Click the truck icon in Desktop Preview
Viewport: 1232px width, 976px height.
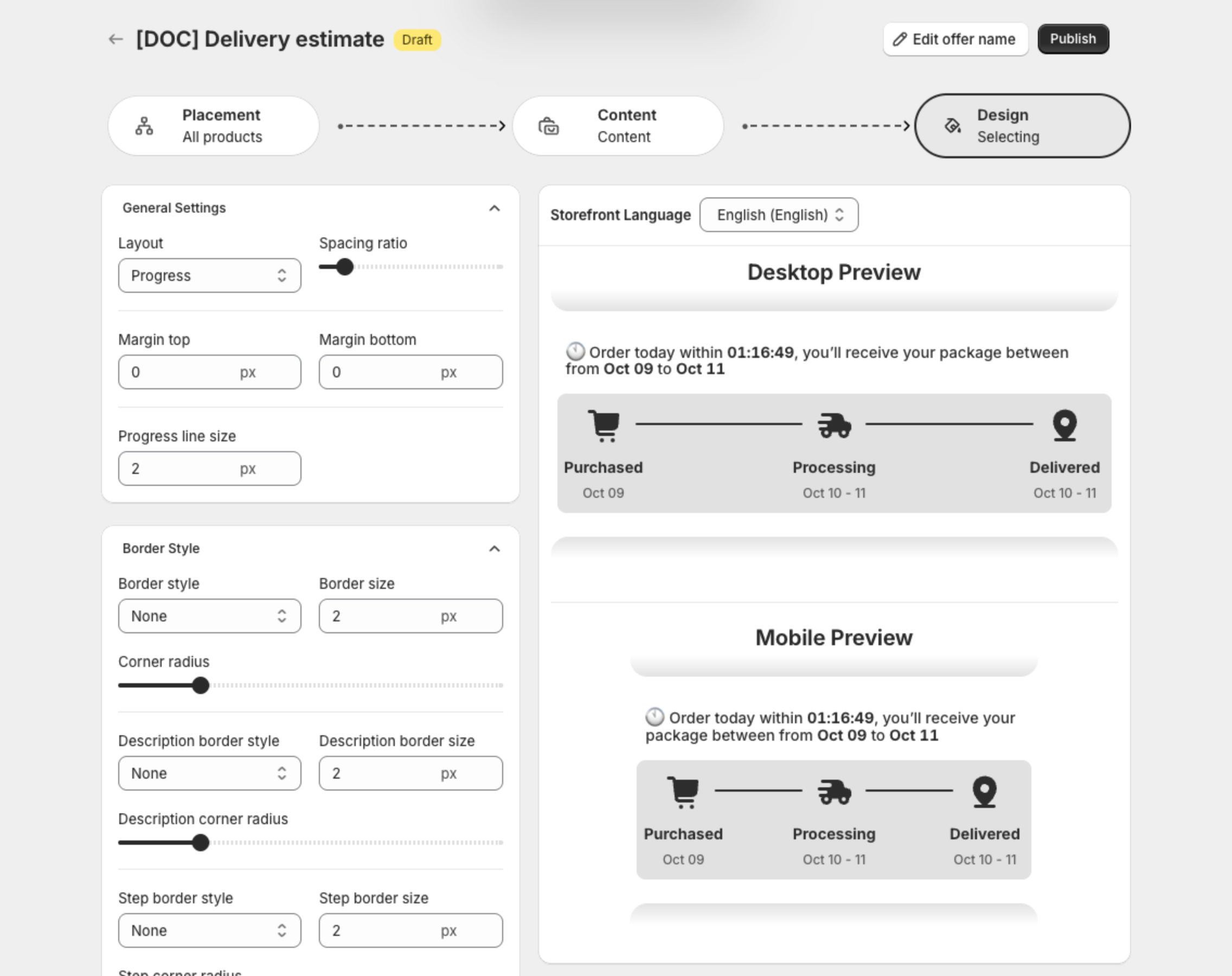pyautogui.click(x=835, y=426)
